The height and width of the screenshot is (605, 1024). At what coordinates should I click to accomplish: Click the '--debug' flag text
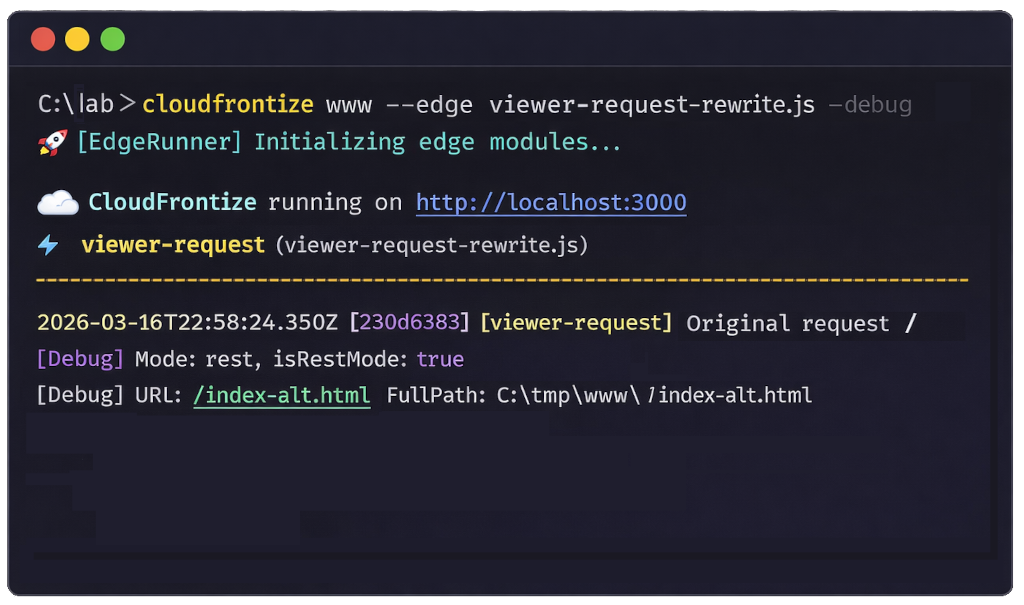coord(870,105)
